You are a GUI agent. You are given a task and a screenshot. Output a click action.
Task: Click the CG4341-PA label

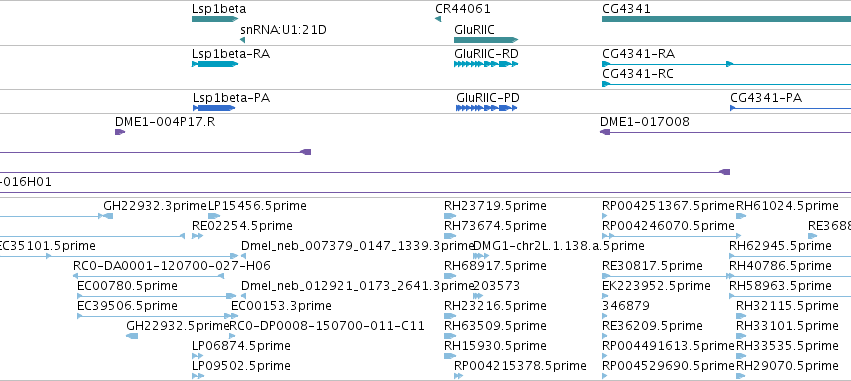coord(766,98)
